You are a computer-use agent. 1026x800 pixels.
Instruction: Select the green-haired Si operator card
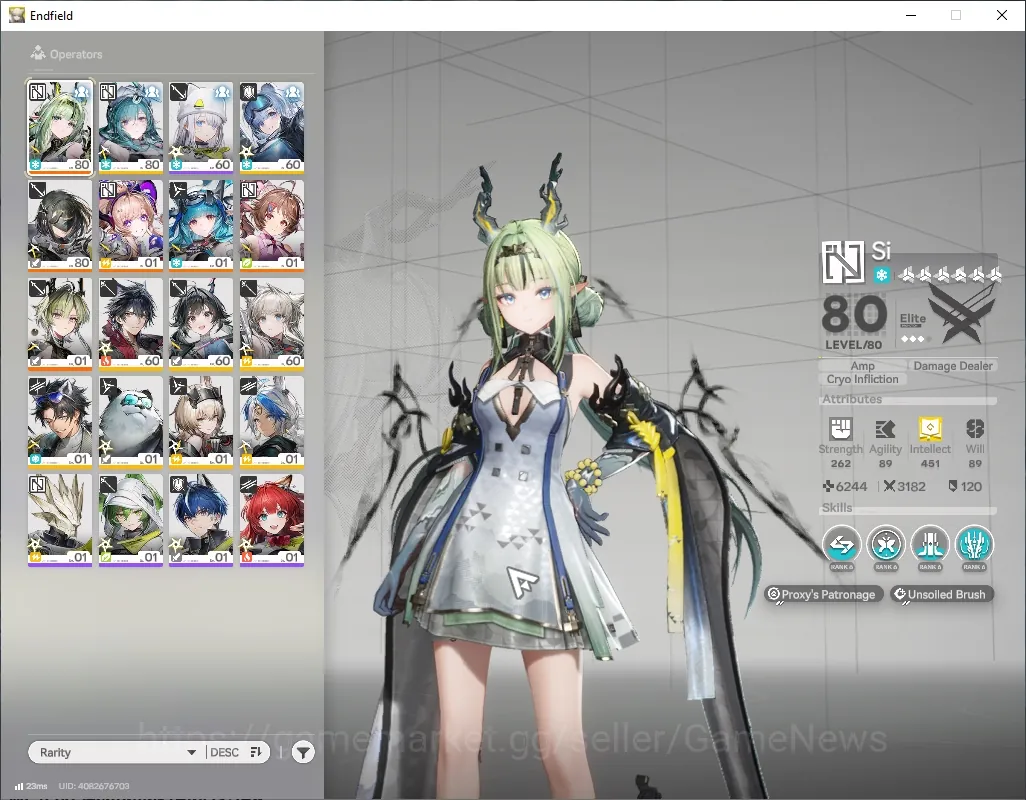(60, 128)
